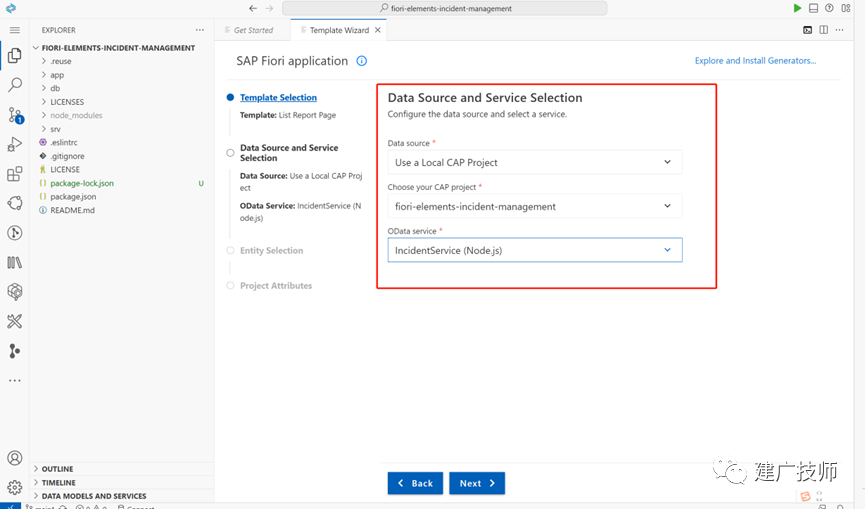The image size is (865, 509).
Task: Switch to the Get Started tab
Action: click(x=253, y=30)
